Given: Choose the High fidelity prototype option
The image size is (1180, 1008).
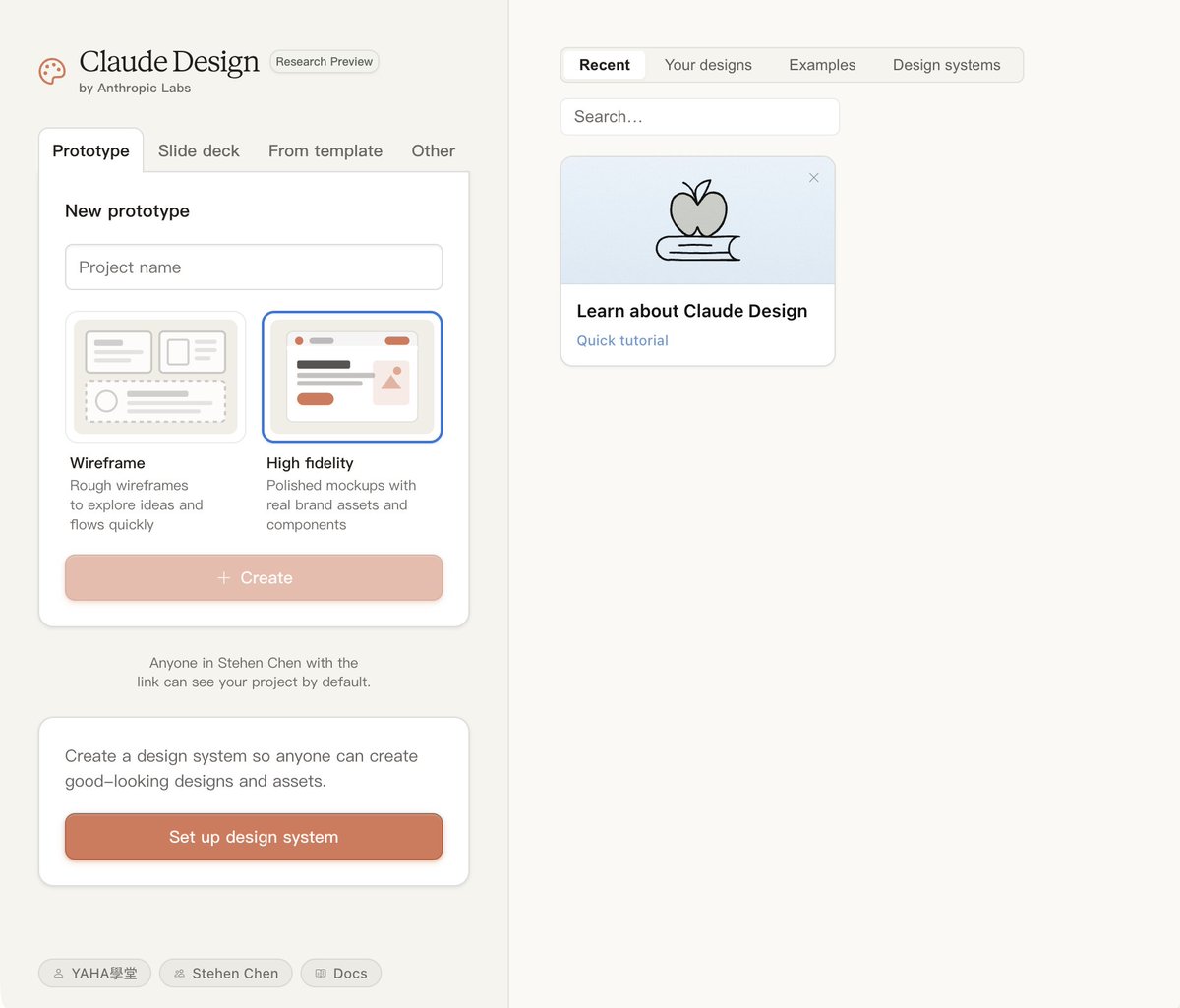Looking at the screenshot, I should tap(352, 377).
